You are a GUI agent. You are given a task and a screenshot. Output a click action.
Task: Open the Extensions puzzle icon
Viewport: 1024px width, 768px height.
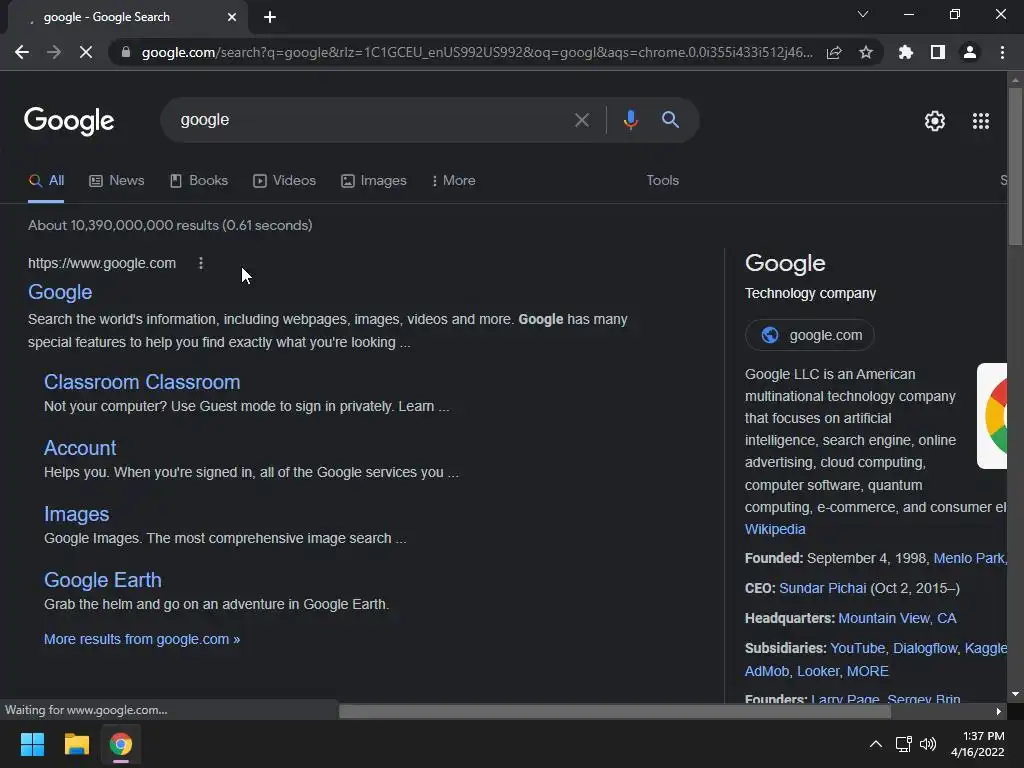(906, 52)
